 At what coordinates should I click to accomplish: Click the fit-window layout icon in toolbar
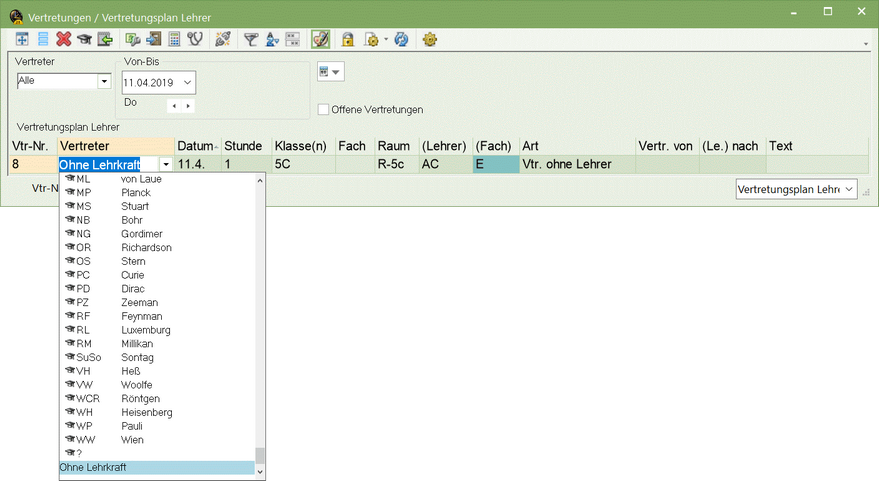point(22,39)
